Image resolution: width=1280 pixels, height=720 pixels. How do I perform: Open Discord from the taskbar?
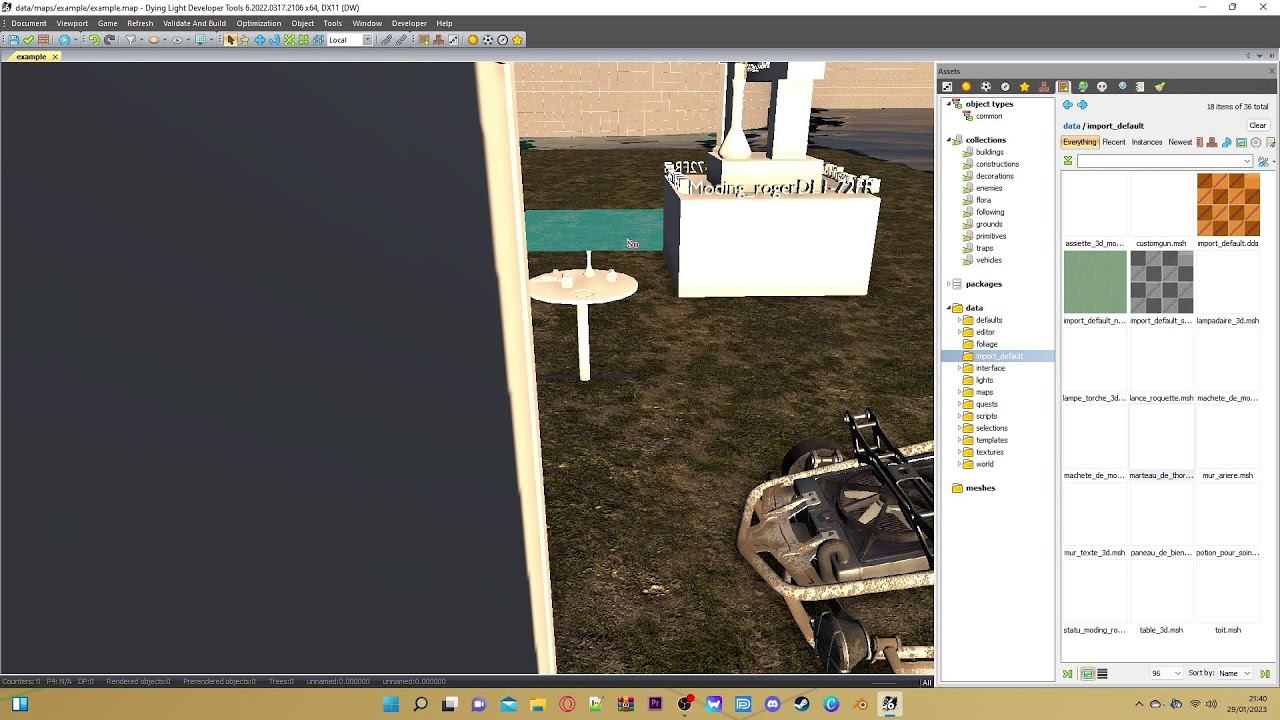(772, 704)
